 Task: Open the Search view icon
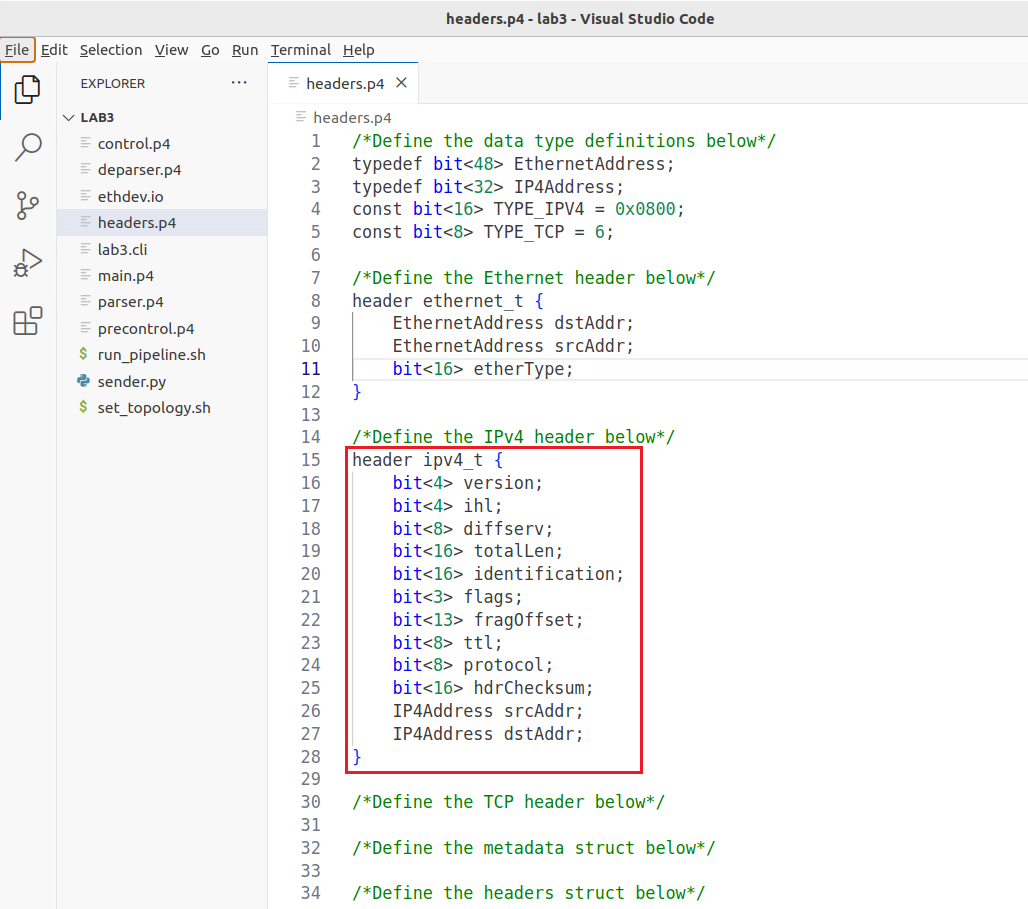tap(28, 147)
